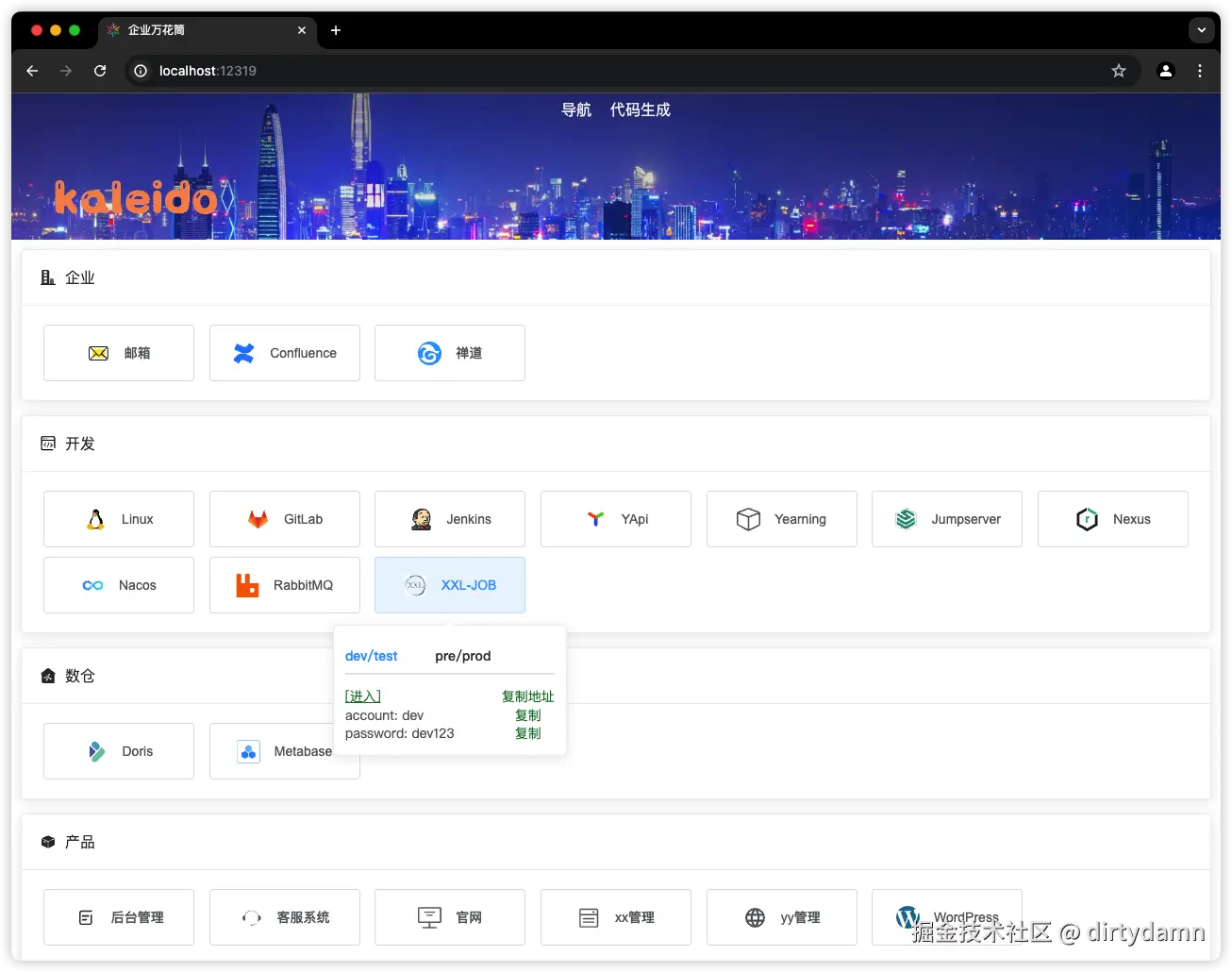Expand the tab search dropdown chevron
The image size is (1232, 972).
(x=1202, y=30)
